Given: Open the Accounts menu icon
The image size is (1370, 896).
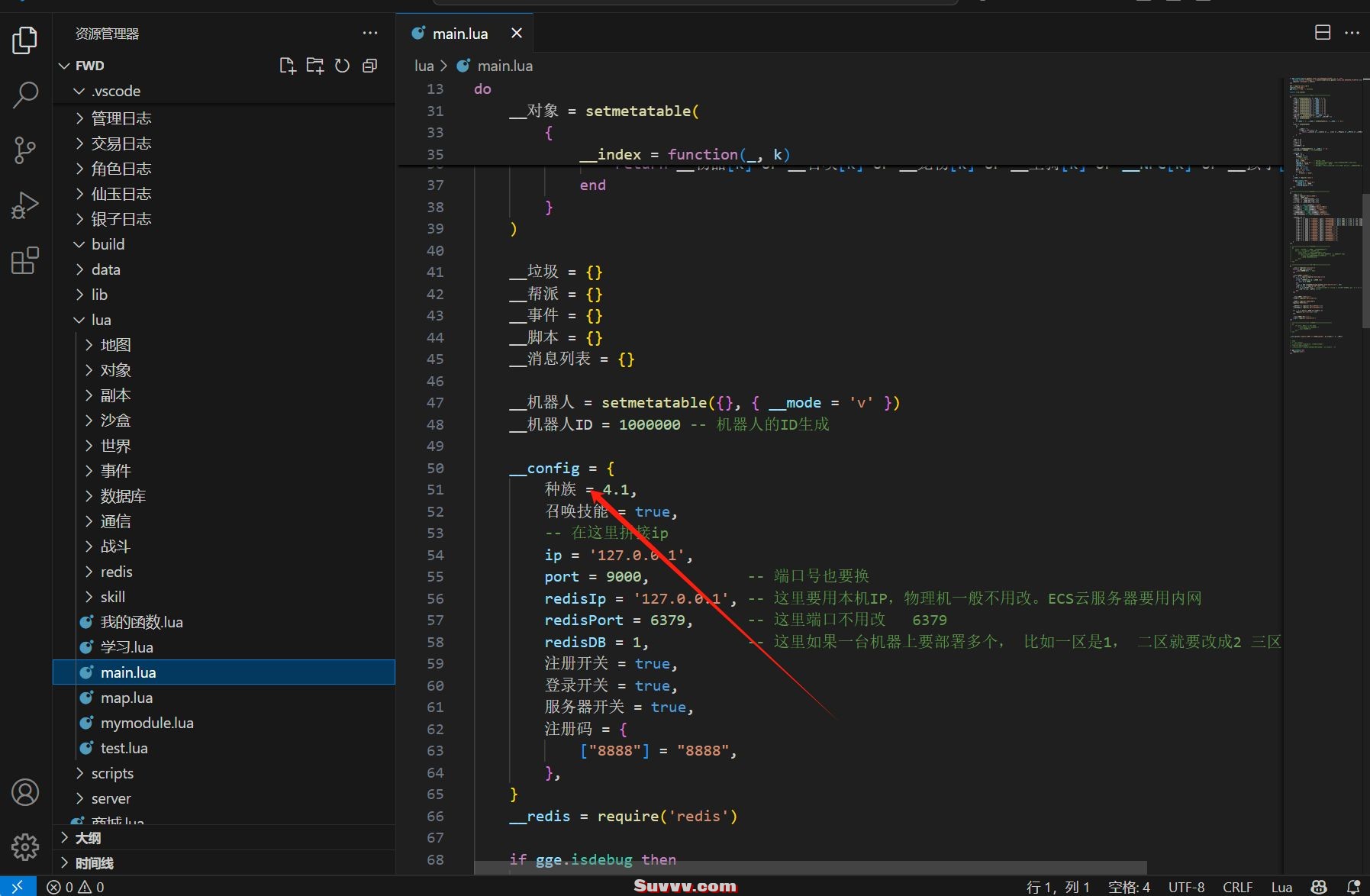Looking at the screenshot, I should click(x=25, y=792).
